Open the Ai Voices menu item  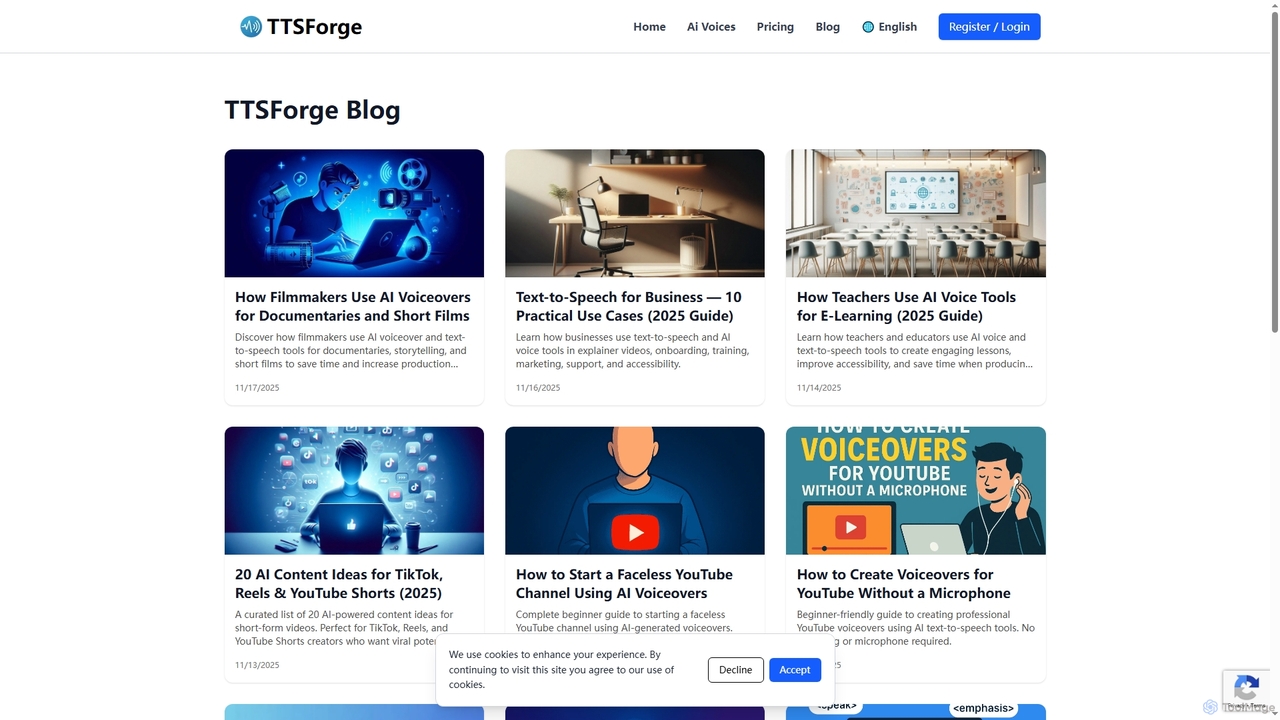tap(711, 27)
